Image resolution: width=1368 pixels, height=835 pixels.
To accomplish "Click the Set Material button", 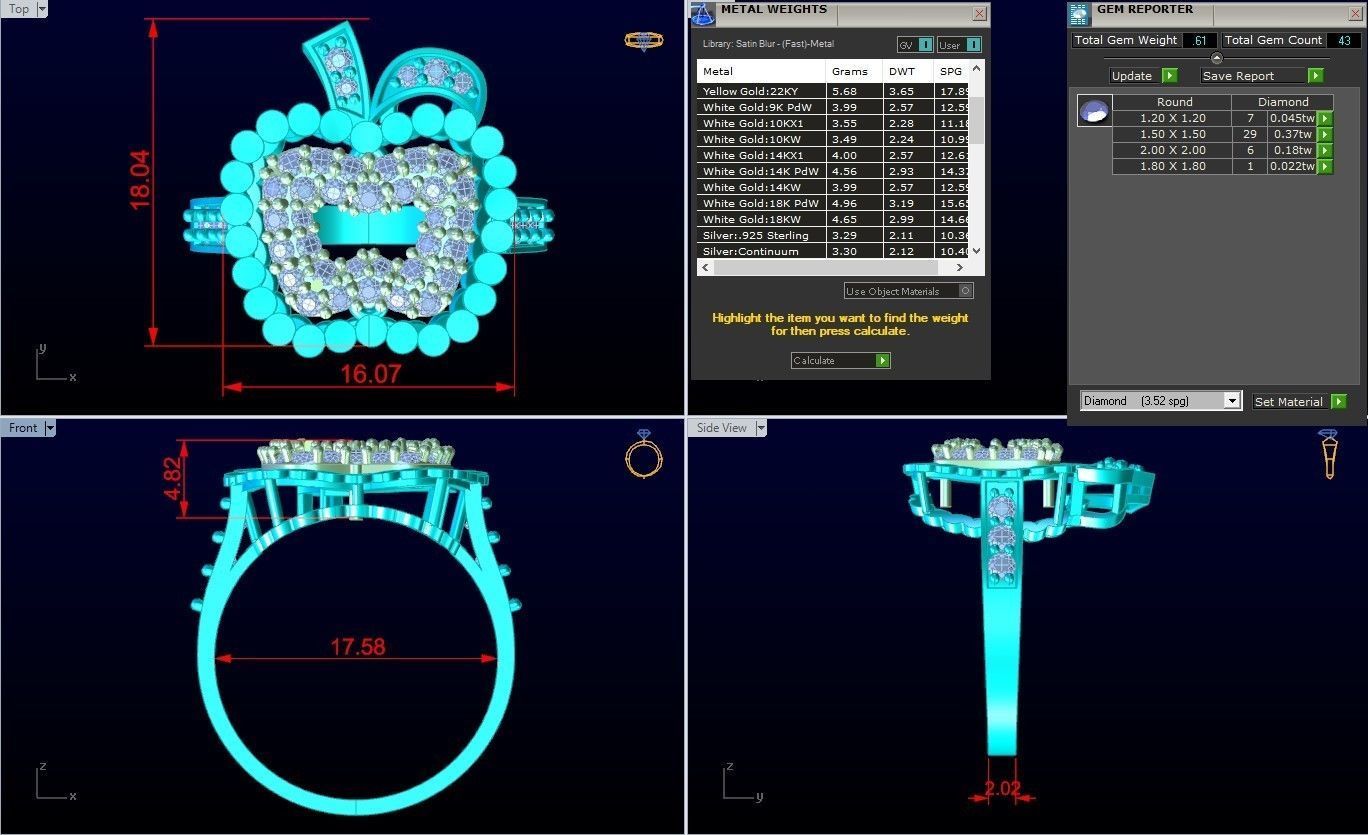I will tap(1299, 401).
